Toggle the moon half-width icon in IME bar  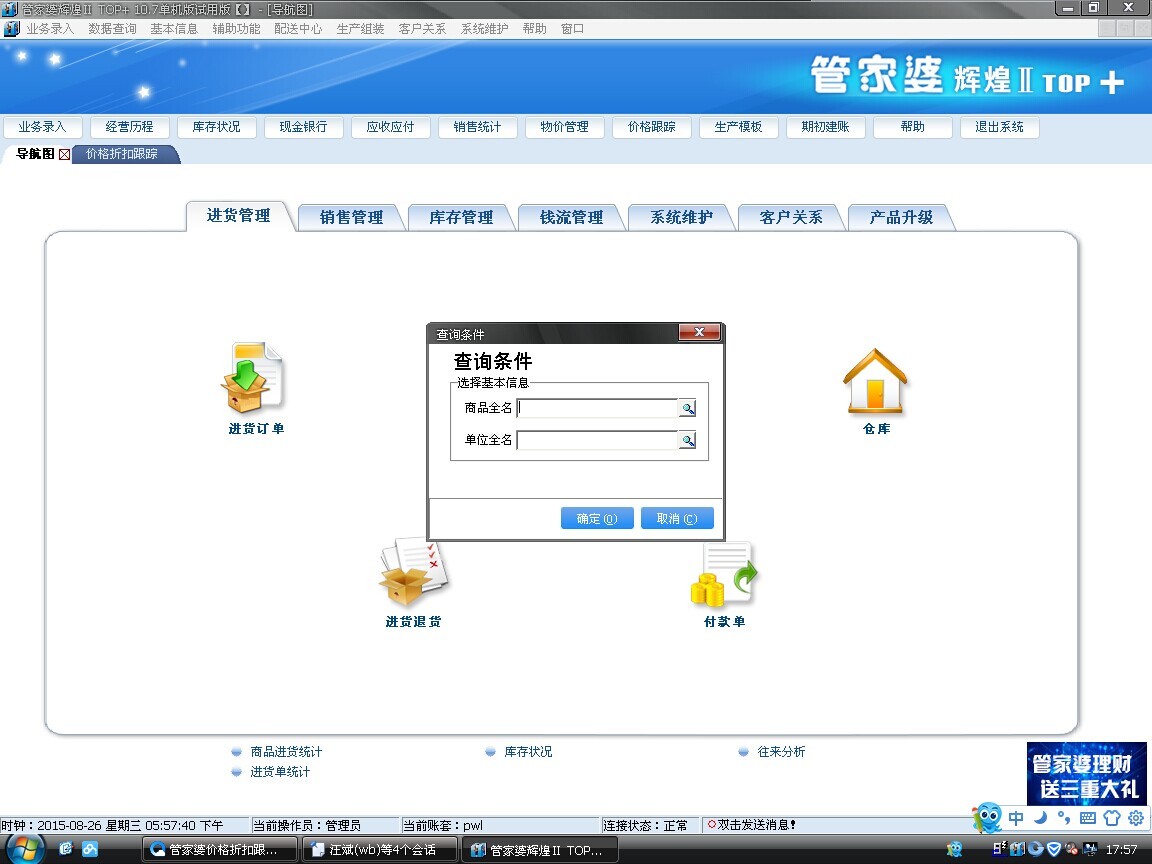click(x=1040, y=818)
